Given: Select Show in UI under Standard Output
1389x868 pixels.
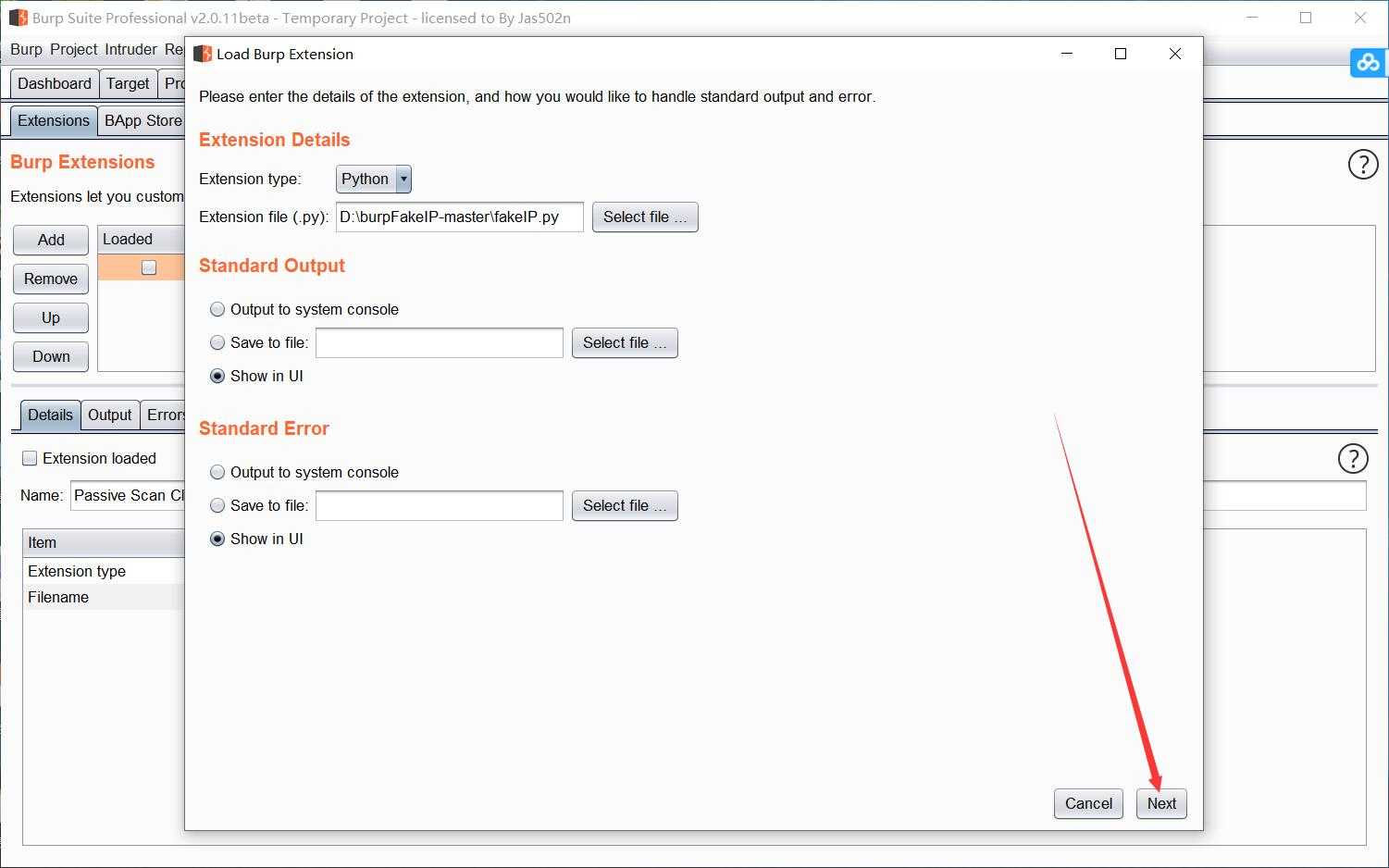Looking at the screenshot, I should [217, 376].
